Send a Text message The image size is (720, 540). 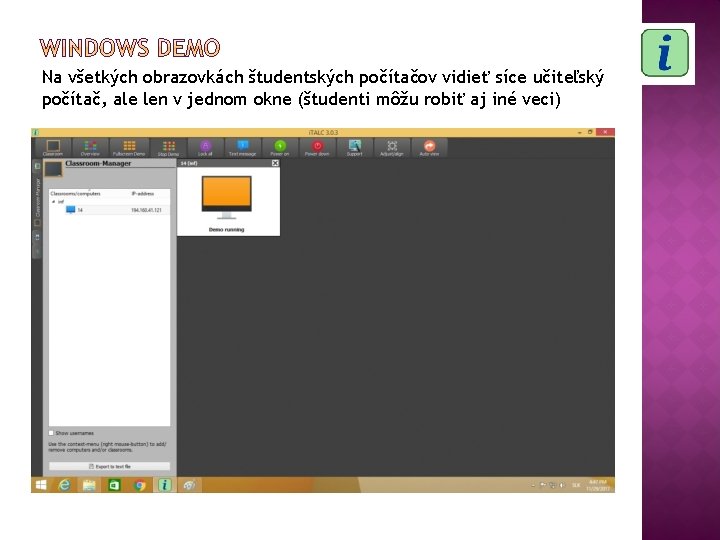click(242, 148)
